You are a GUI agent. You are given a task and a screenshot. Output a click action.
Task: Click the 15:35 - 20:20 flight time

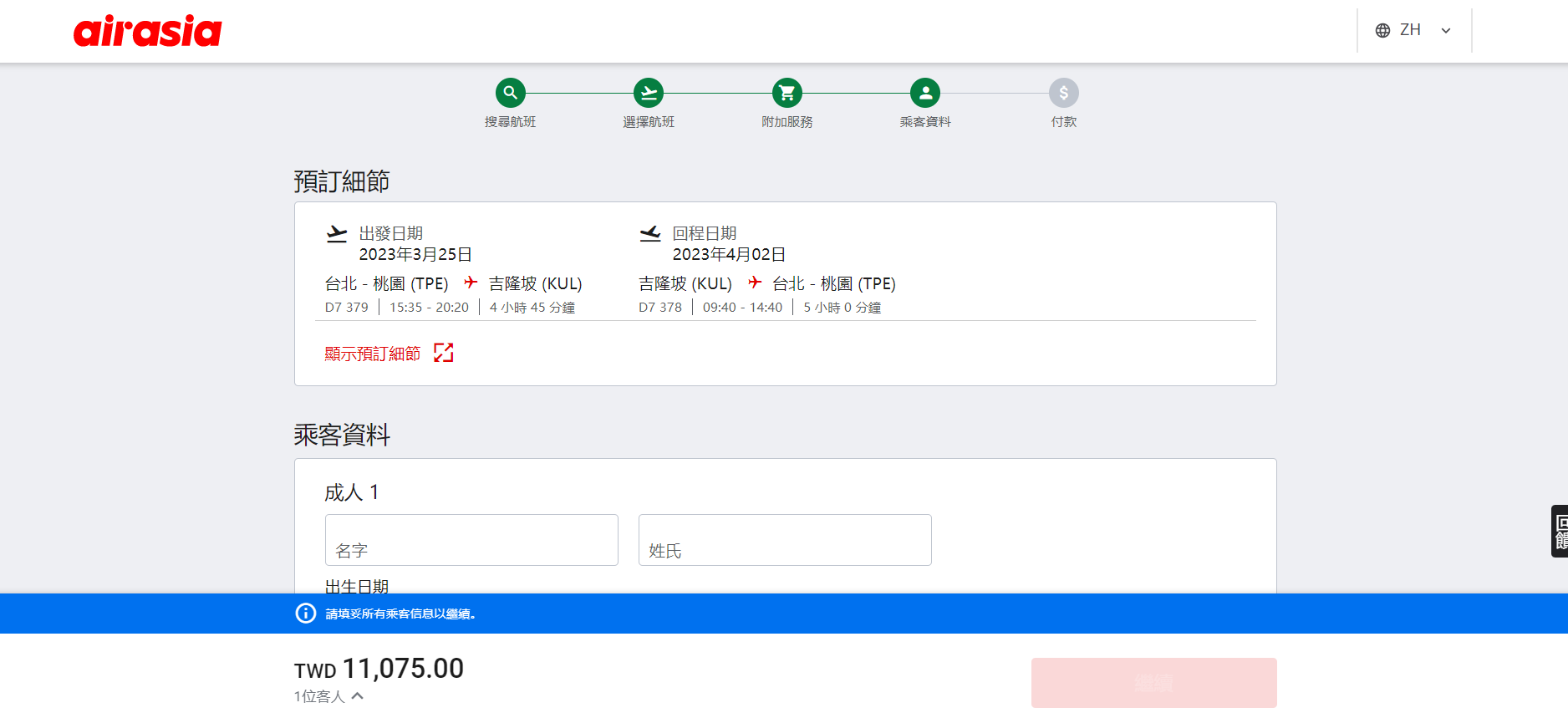429,308
